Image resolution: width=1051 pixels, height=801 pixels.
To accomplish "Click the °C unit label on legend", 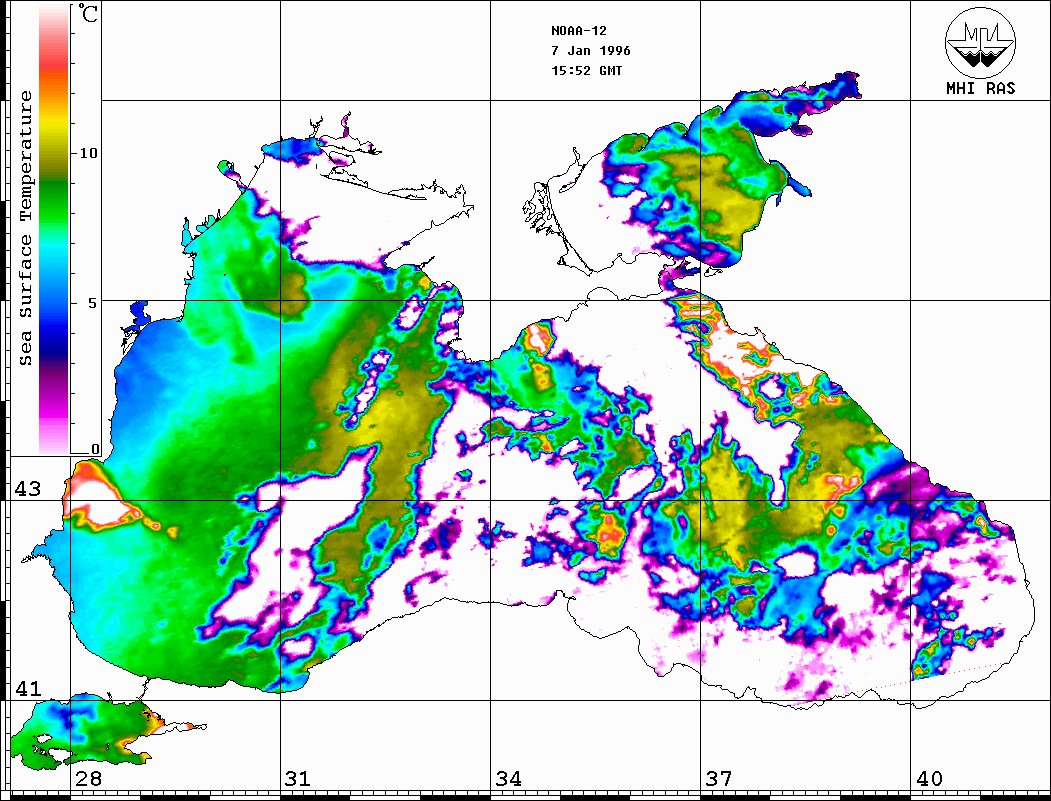I will (88, 13).
